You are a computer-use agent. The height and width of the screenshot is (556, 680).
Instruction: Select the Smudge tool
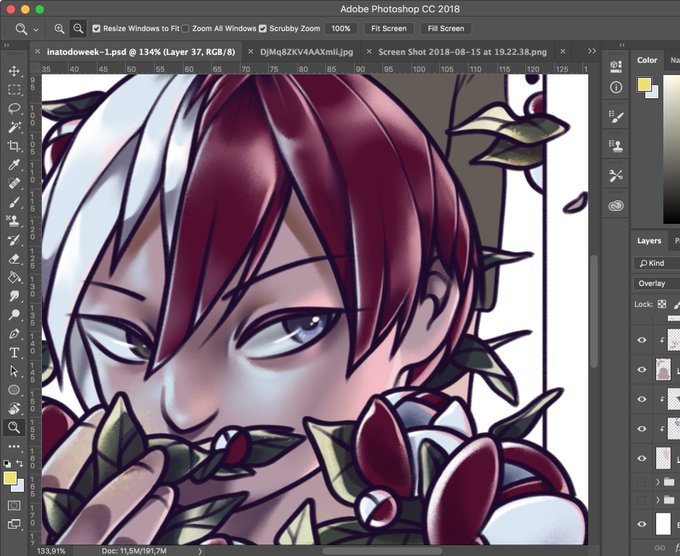(14, 296)
